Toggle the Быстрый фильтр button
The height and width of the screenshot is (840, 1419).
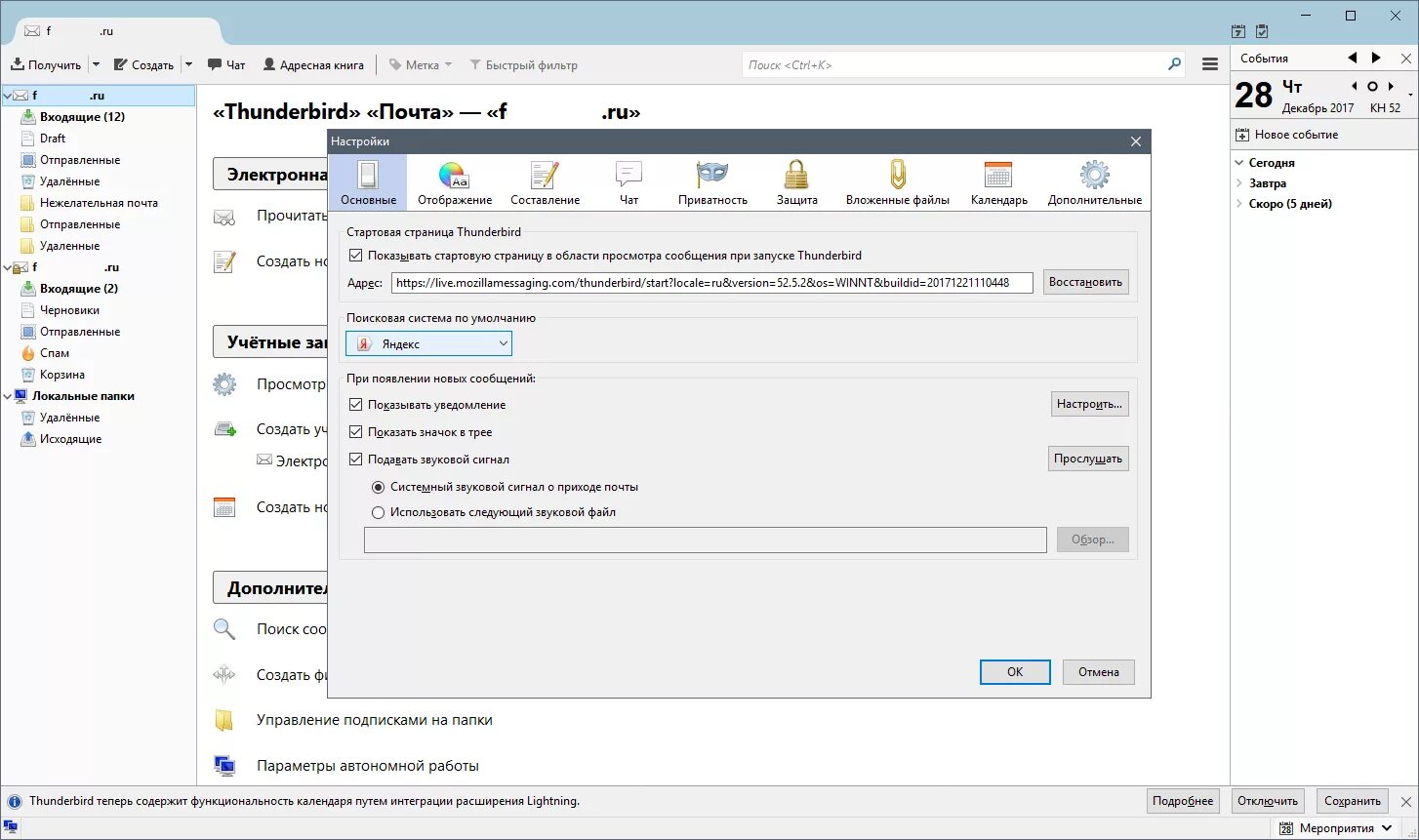click(x=524, y=65)
